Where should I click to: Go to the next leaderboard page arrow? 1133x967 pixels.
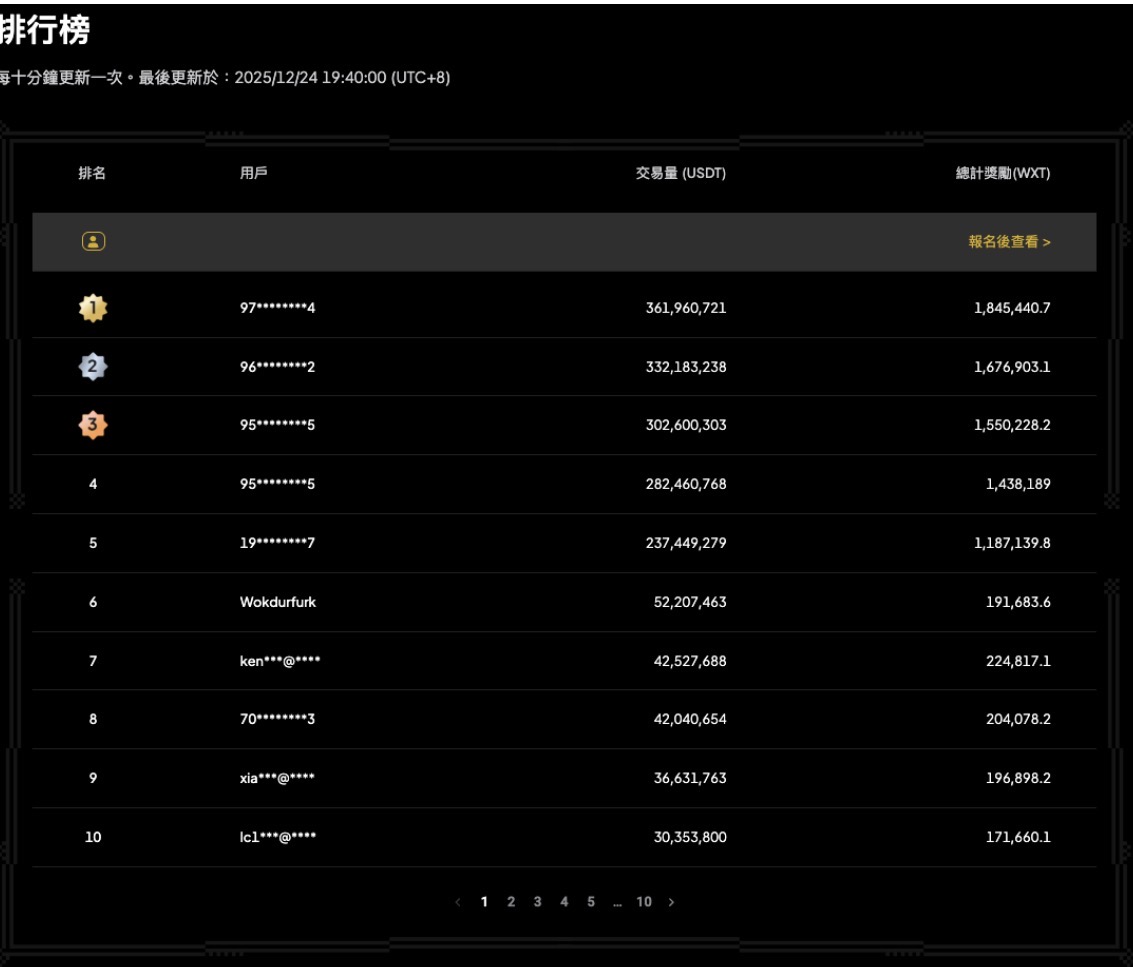[x=671, y=902]
